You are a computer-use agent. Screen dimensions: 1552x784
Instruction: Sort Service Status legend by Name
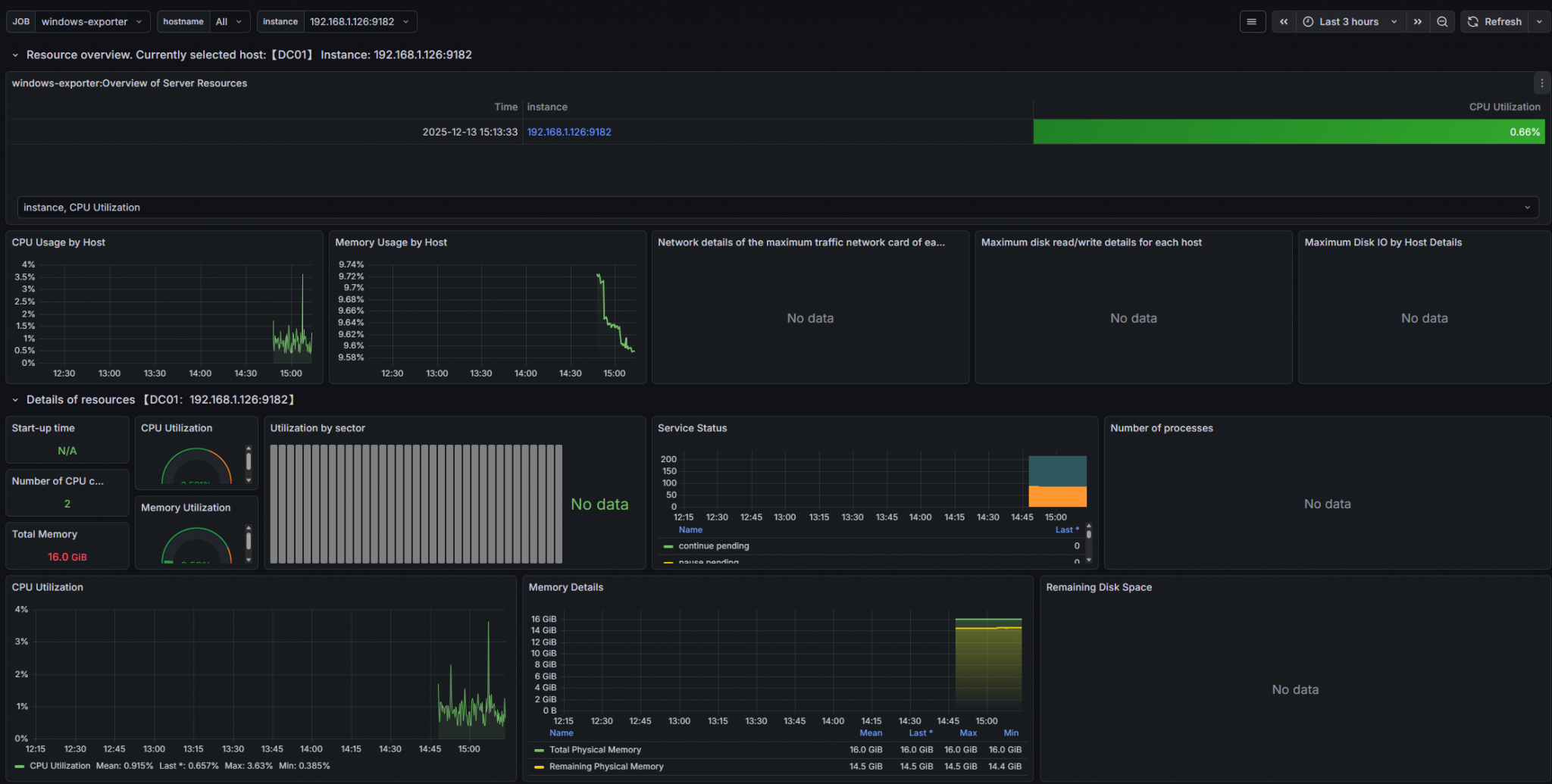[690, 530]
